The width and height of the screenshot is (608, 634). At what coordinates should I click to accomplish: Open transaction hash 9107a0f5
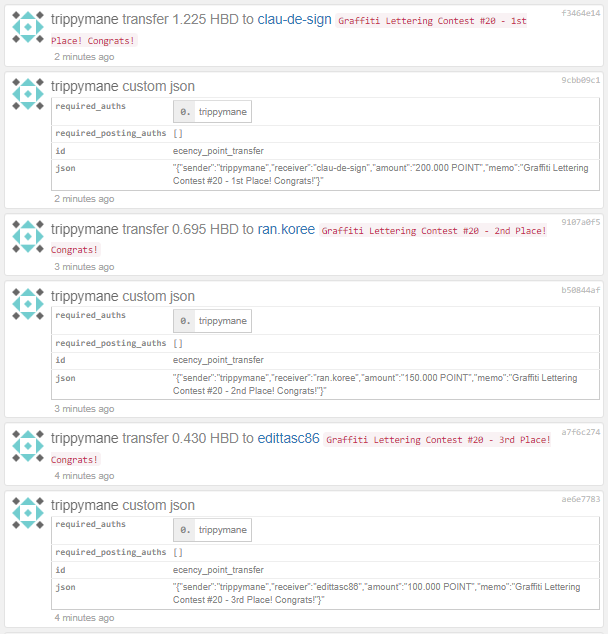pos(581,222)
